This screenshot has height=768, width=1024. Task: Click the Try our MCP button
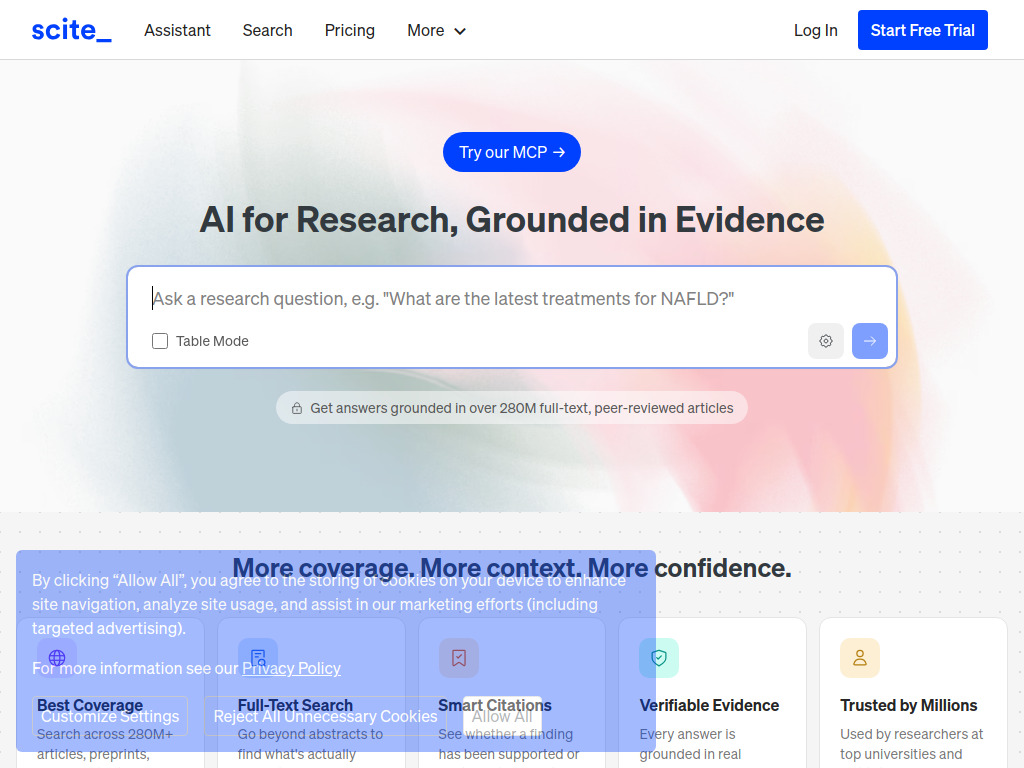[512, 152]
